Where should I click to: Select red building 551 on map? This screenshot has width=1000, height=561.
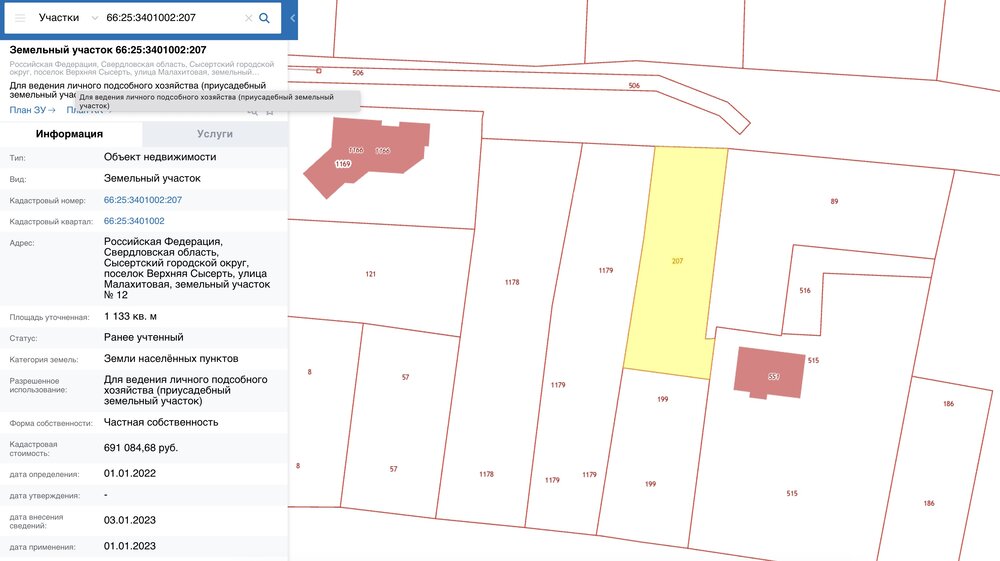(x=770, y=374)
